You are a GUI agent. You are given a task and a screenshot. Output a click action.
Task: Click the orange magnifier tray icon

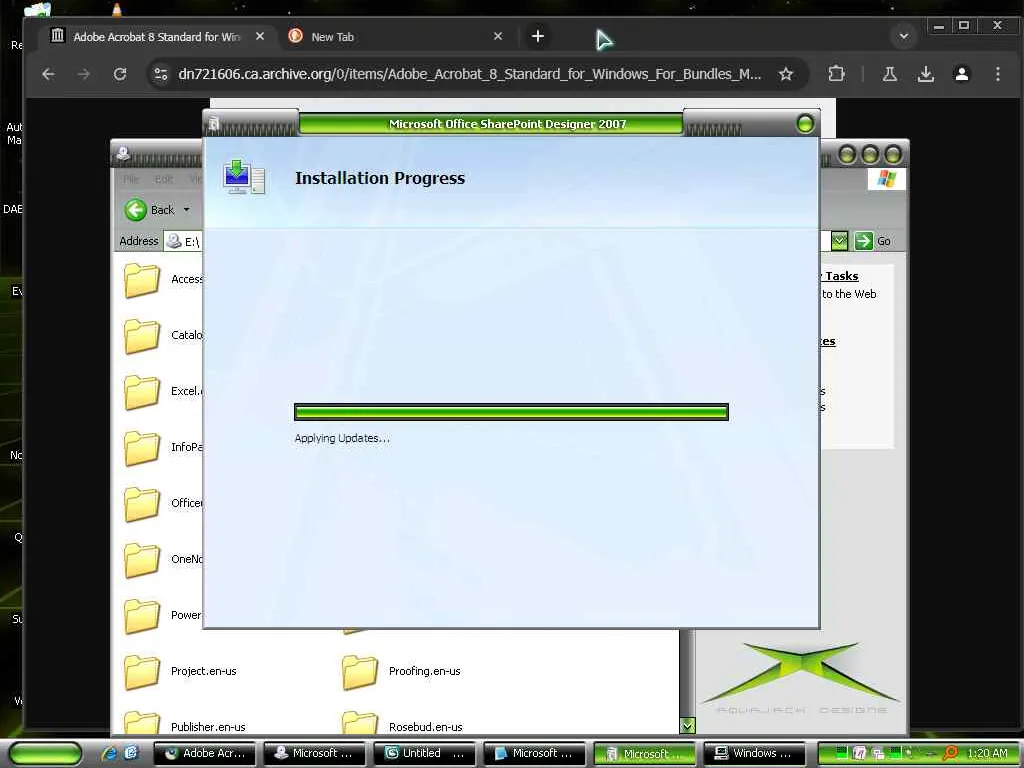[x=950, y=753]
